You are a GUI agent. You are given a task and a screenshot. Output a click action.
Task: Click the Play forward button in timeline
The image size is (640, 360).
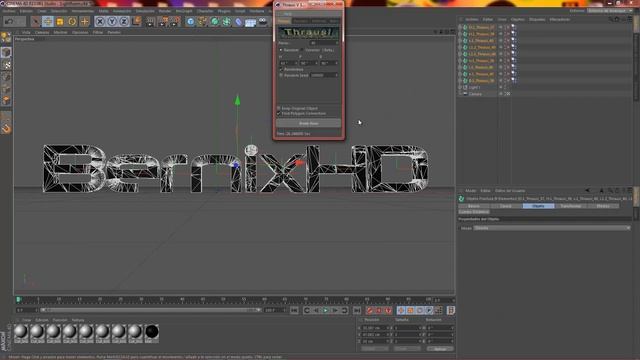pyautogui.click(x=325, y=311)
